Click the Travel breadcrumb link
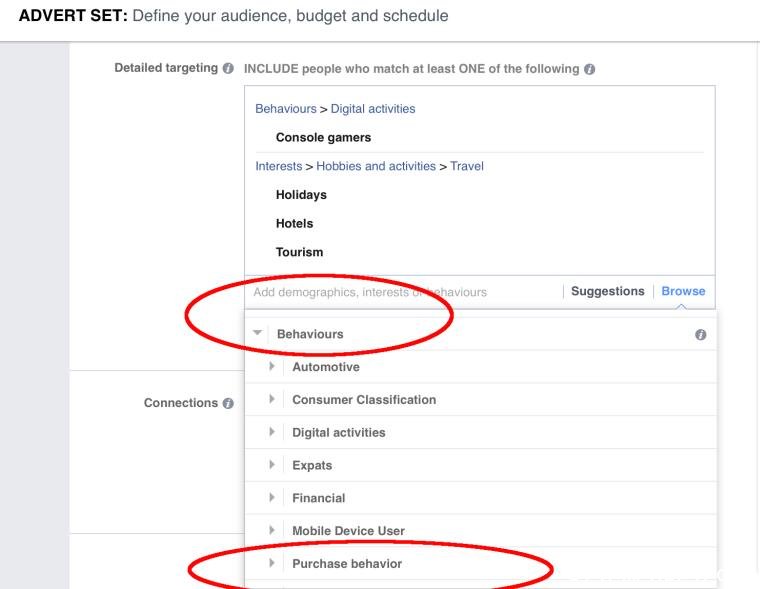 [467, 166]
